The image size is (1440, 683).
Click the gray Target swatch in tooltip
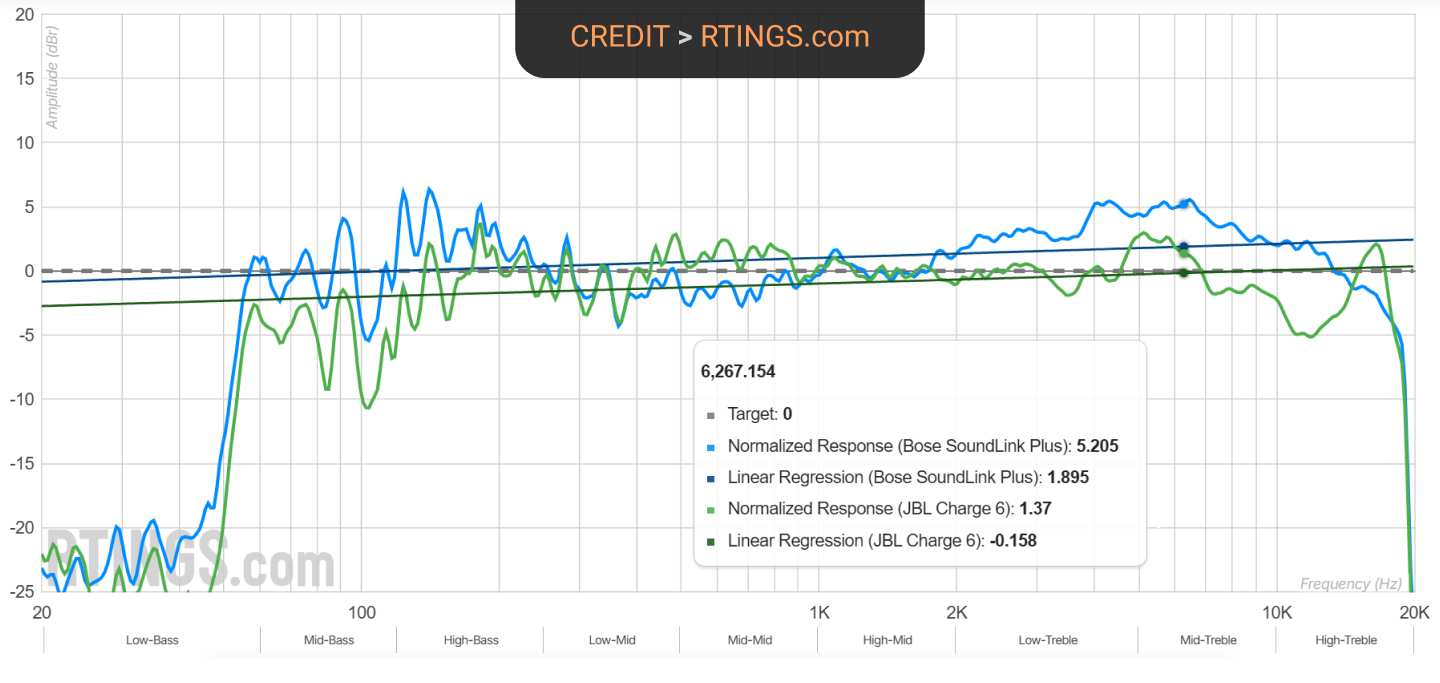click(711, 414)
